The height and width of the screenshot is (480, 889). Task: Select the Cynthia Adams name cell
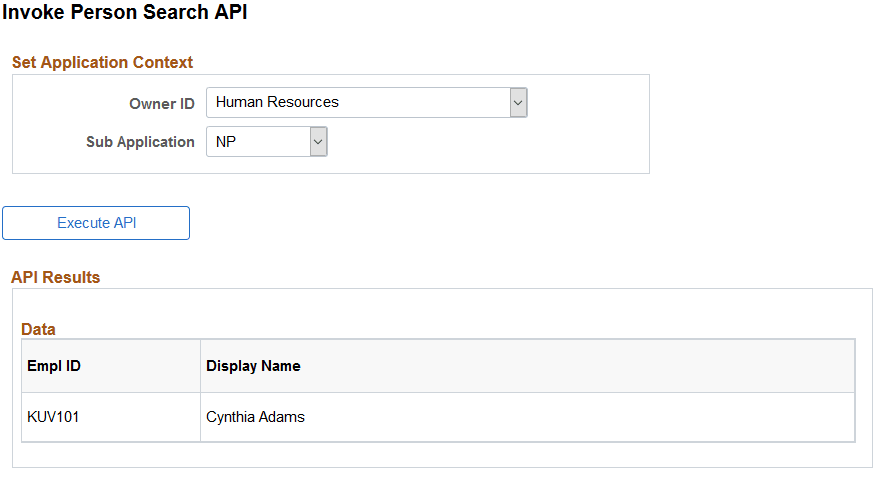(255, 417)
